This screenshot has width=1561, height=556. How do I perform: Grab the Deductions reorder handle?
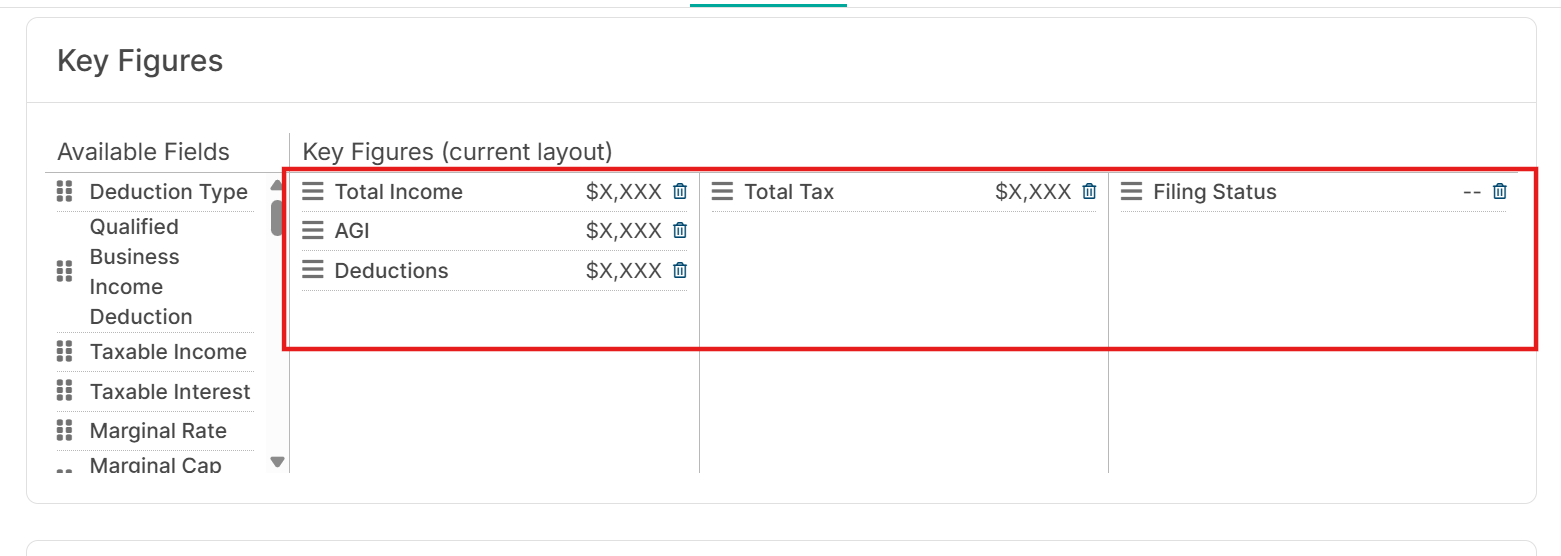313,270
